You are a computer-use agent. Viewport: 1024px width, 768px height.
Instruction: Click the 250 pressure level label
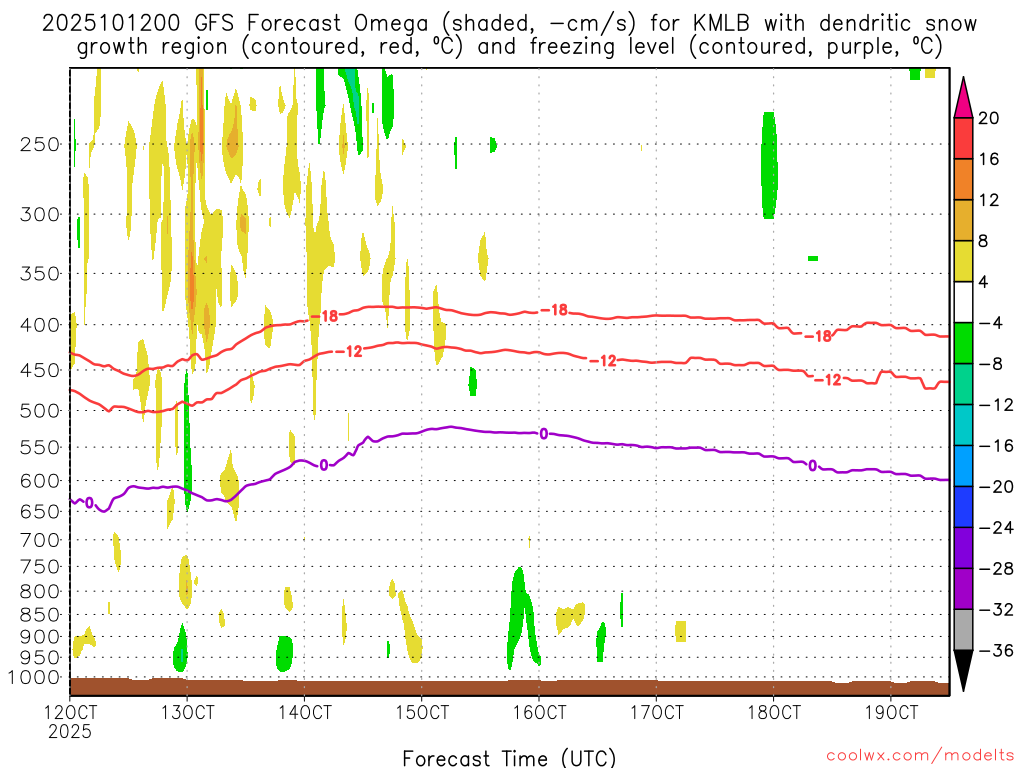click(40, 144)
